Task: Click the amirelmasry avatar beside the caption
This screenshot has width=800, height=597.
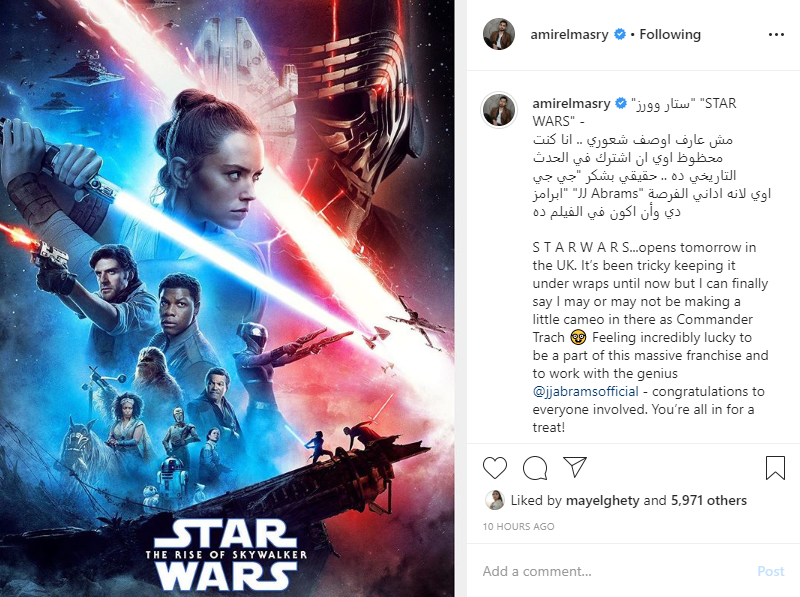Action: (499, 110)
